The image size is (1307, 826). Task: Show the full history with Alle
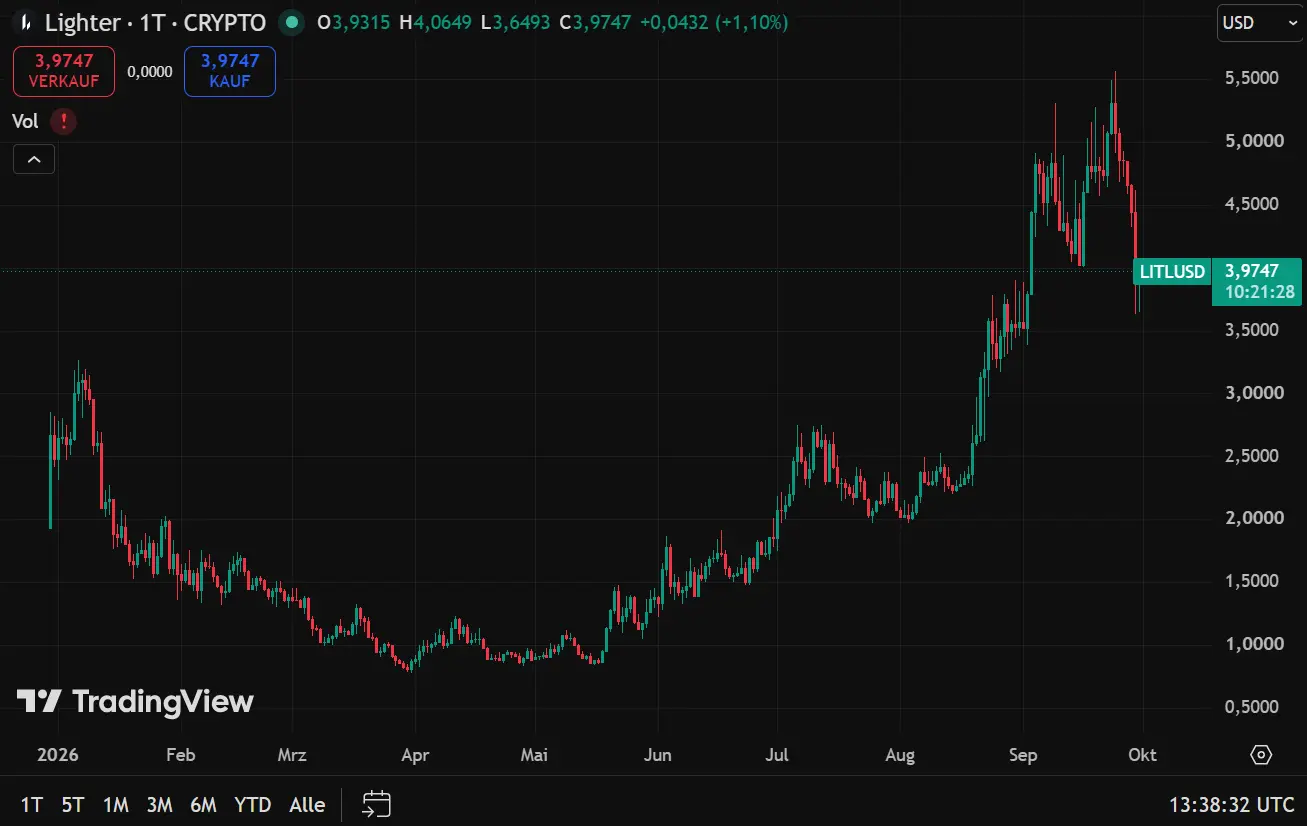[307, 804]
